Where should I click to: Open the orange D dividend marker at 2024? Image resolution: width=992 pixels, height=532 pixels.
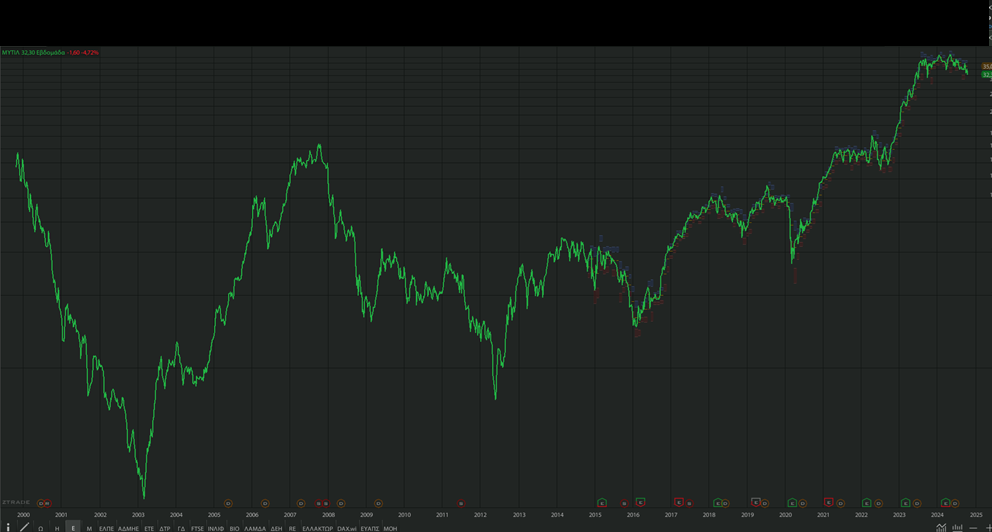coord(955,504)
